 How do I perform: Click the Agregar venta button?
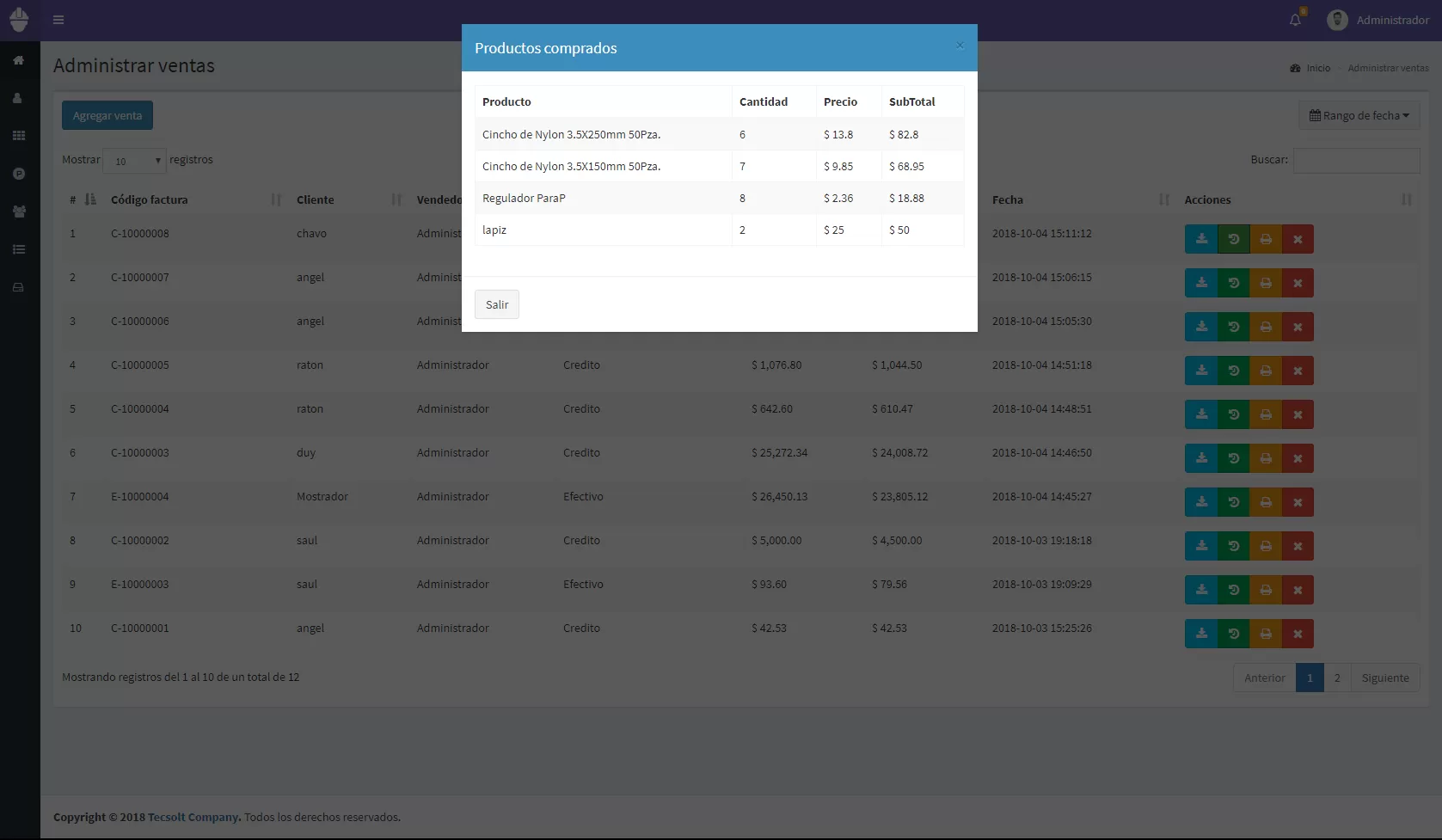click(x=107, y=115)
